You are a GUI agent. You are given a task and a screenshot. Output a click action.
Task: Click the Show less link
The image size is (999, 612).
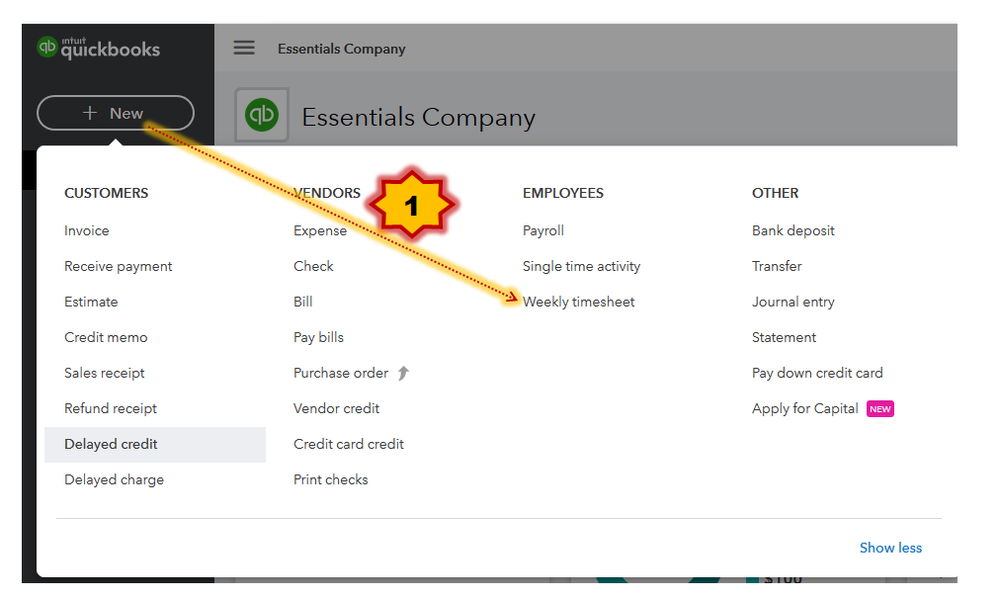pyautogui.click(x=890, y=548)
